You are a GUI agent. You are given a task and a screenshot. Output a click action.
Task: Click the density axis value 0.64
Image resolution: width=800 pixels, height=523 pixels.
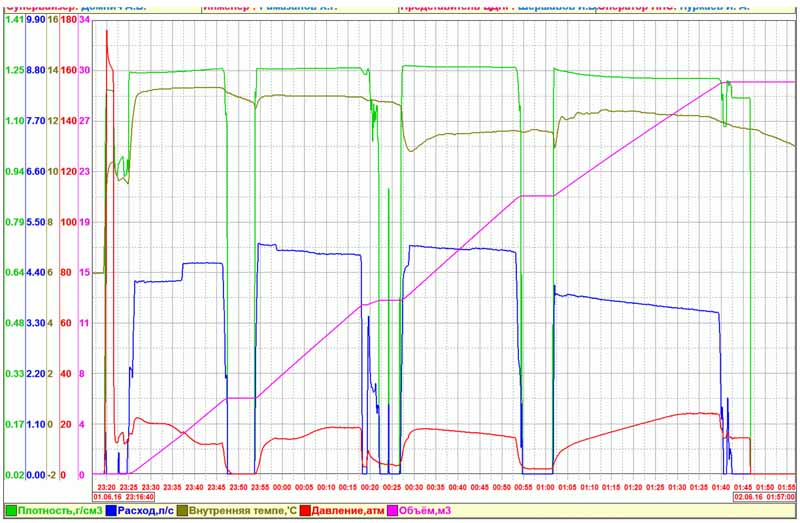tap(14, 272)
